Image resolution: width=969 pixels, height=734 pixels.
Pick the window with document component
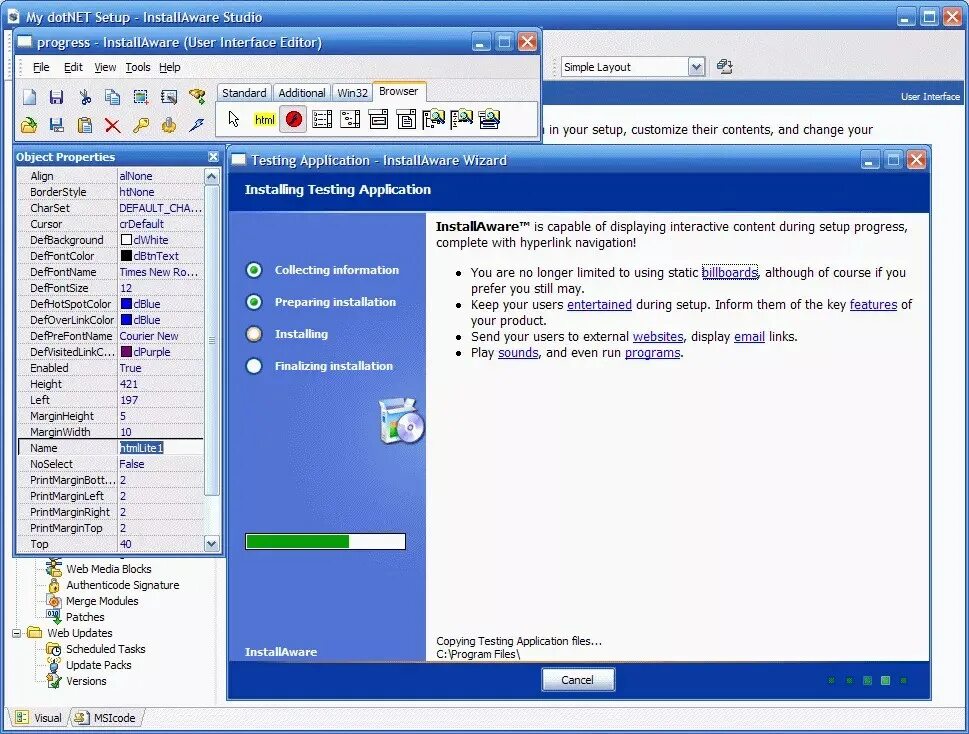tap(406, 119)
